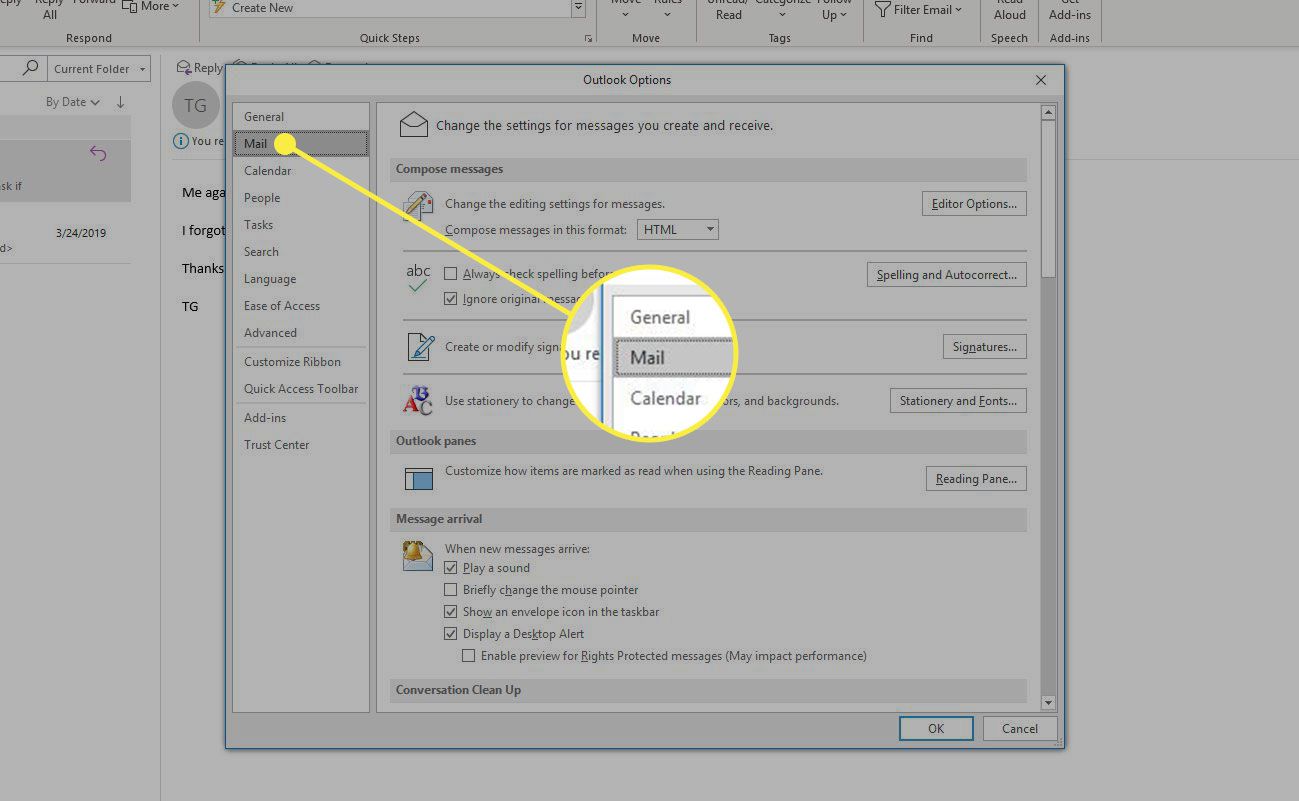The width and height of the screenshot is (1299, 801).
Task: Go to the Tasks options category
Action: (300, 225)
